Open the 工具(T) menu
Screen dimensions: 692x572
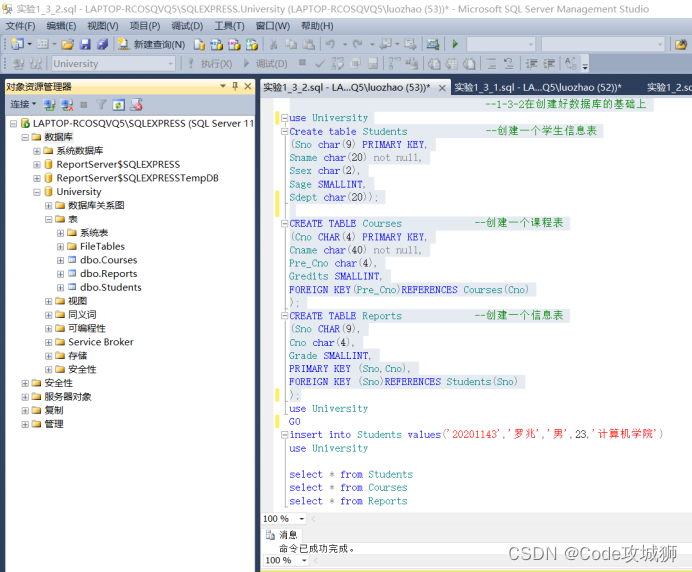[229, 26]
